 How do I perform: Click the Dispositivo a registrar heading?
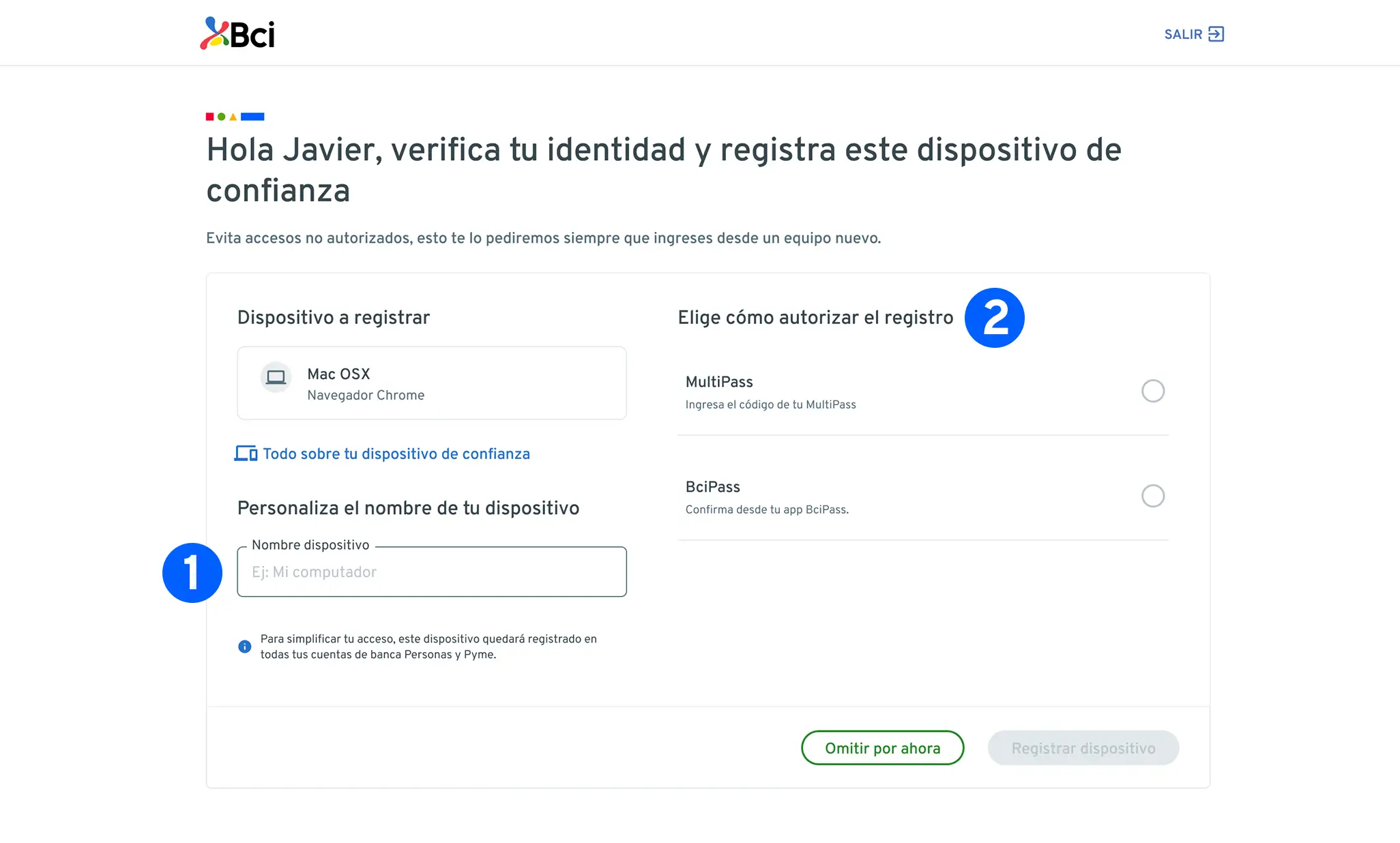[334, 318]
